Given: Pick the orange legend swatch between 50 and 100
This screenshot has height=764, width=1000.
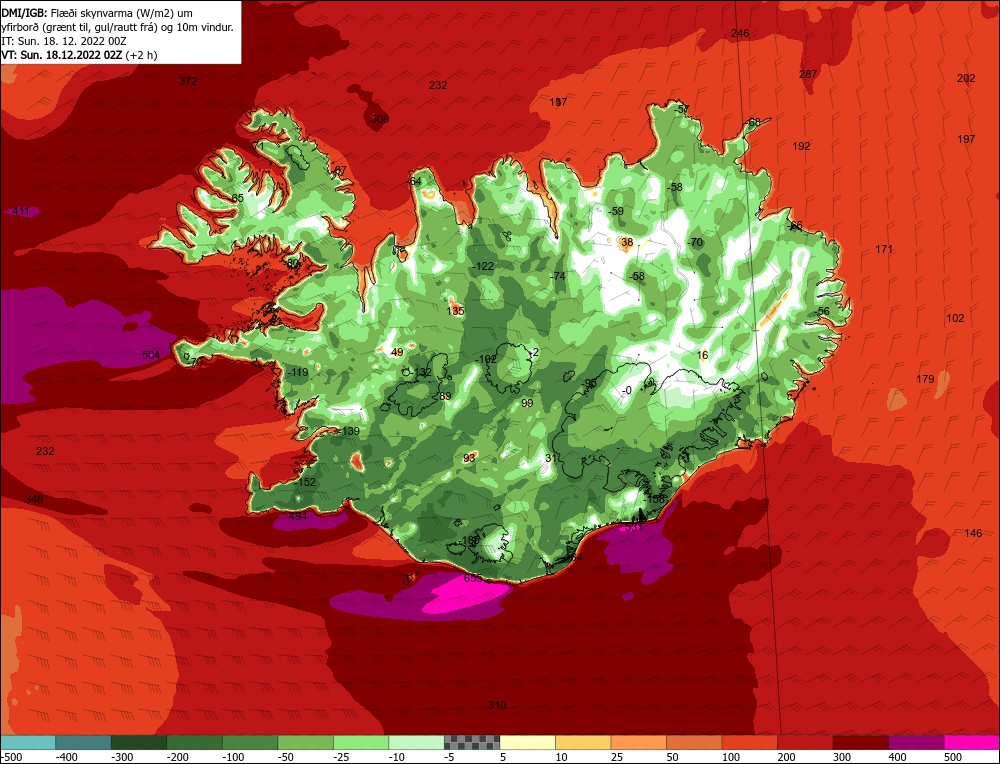Looking at the screenshot, I should tap(694, 742).
